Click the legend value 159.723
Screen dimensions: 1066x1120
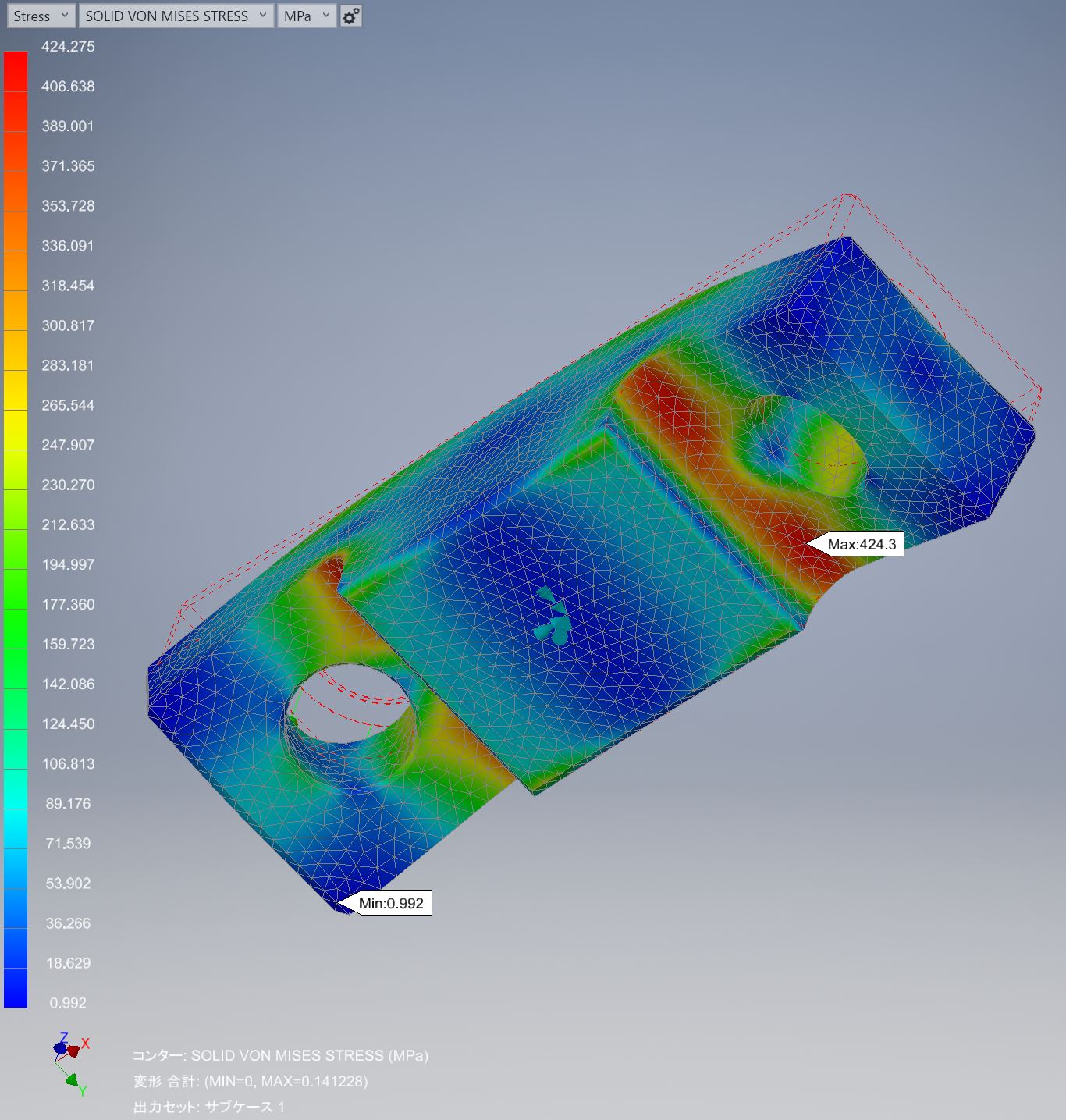click(68, 644)
